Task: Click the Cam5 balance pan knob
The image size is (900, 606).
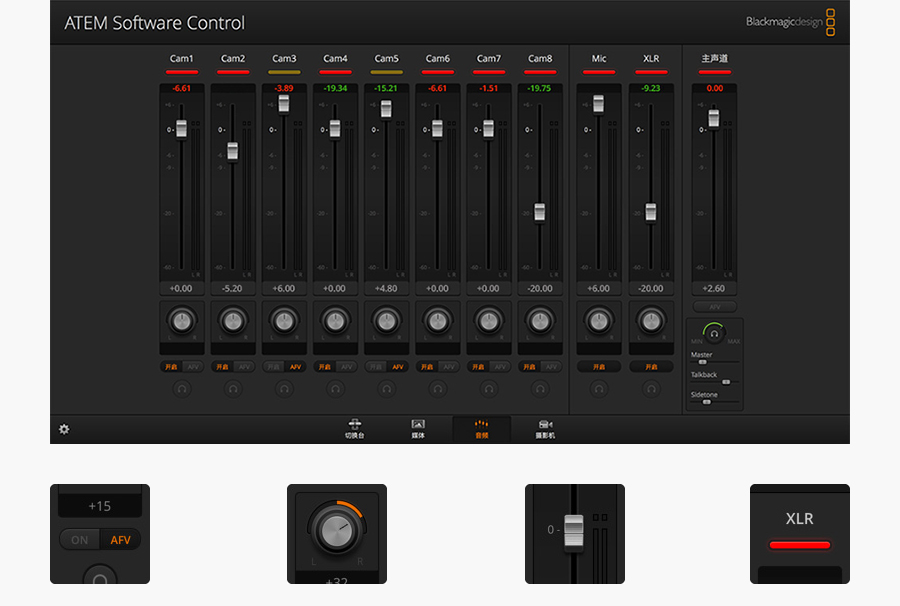Action: [386, 321]
